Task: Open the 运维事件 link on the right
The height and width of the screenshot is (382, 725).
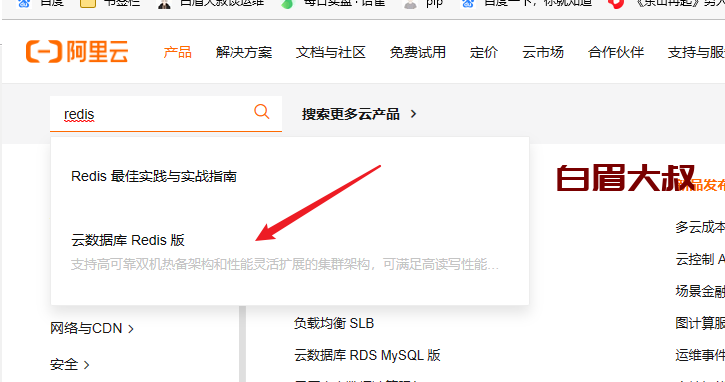Action: tap(700, 355)
